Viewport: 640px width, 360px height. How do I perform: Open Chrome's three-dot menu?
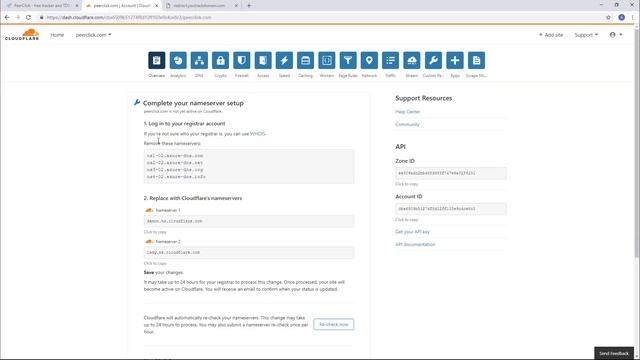[633, 17]
